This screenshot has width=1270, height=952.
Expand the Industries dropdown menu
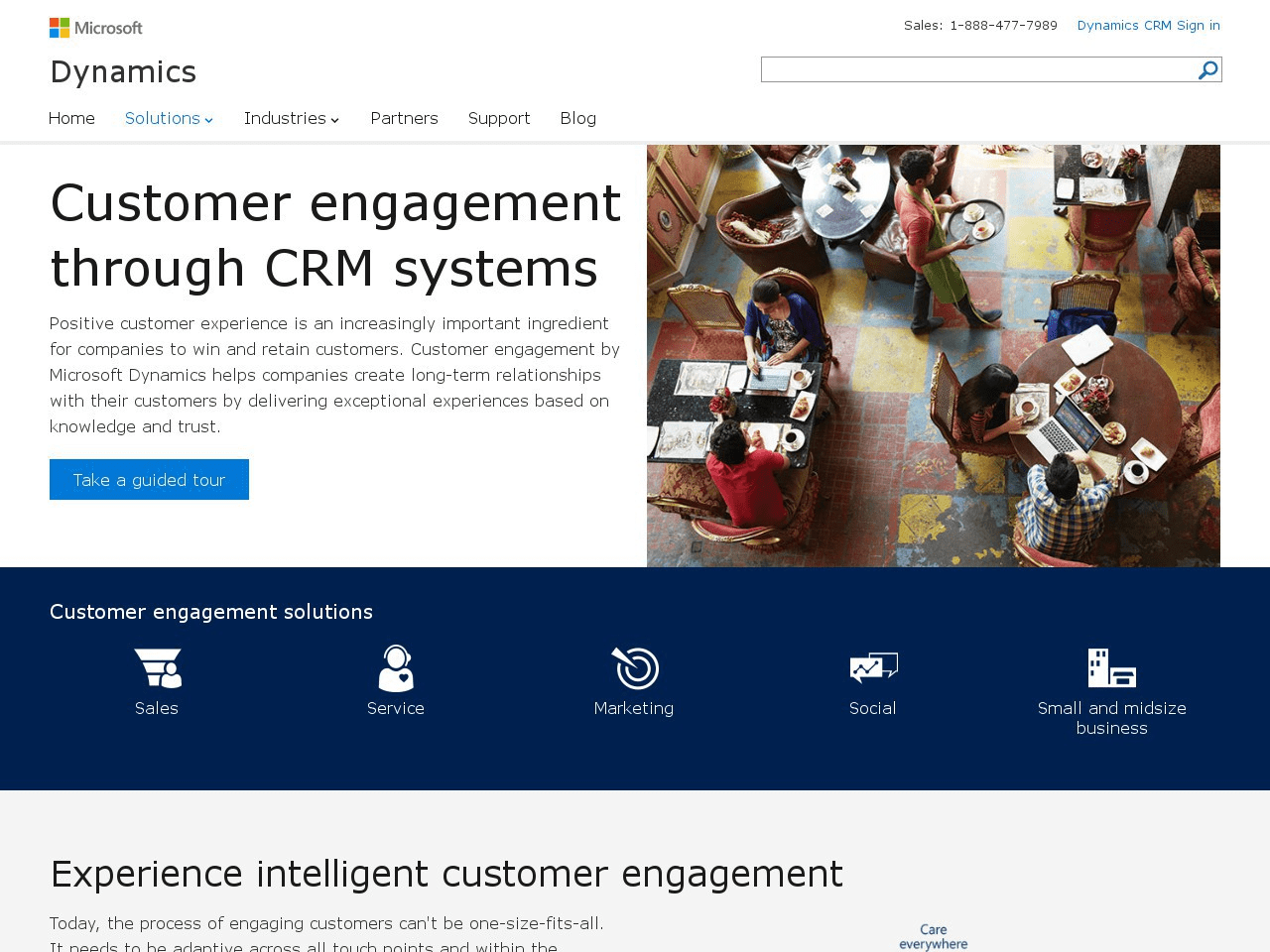pos(292,118)
